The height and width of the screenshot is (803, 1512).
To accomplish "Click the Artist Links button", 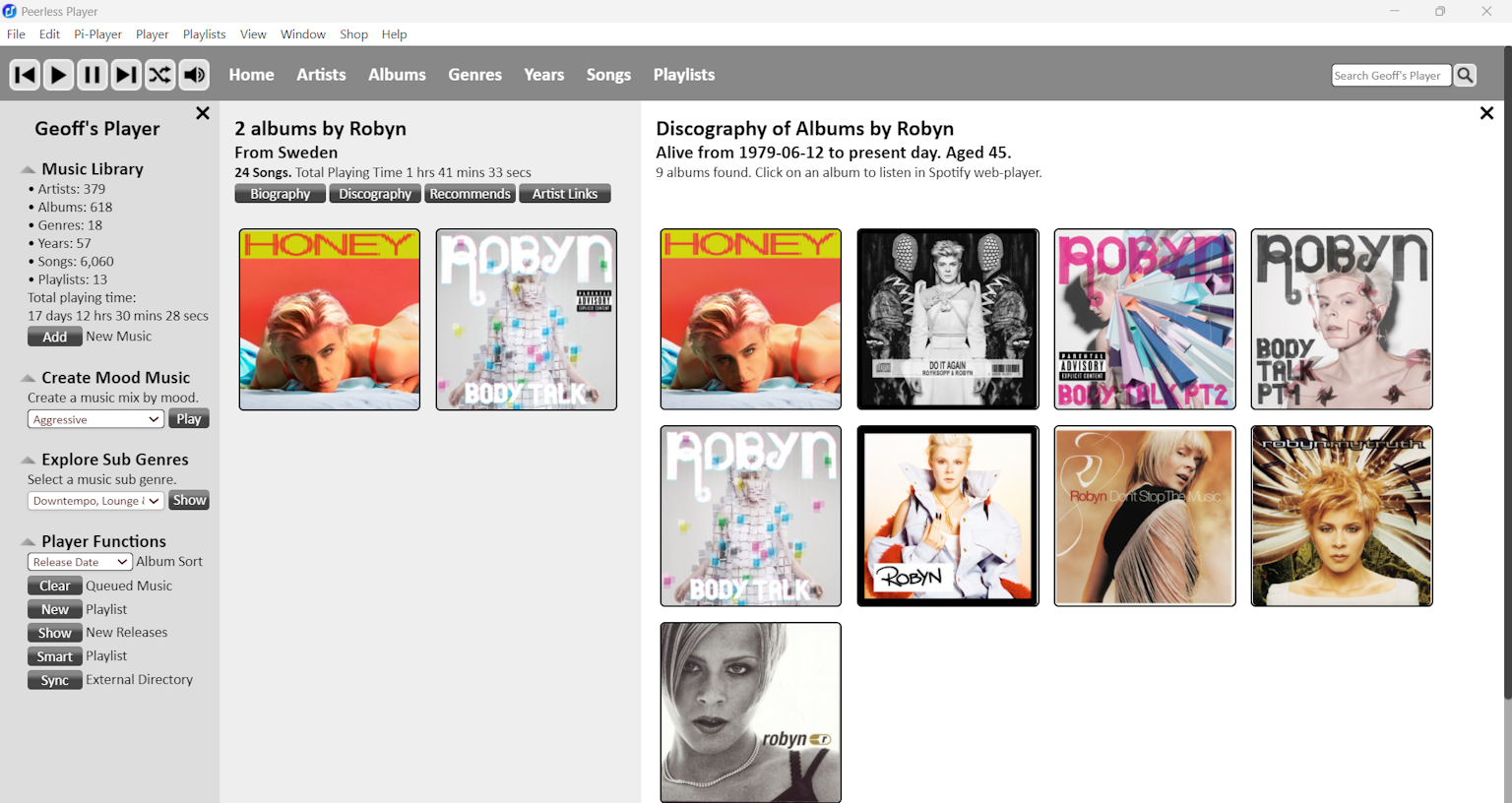I will 565,194.
